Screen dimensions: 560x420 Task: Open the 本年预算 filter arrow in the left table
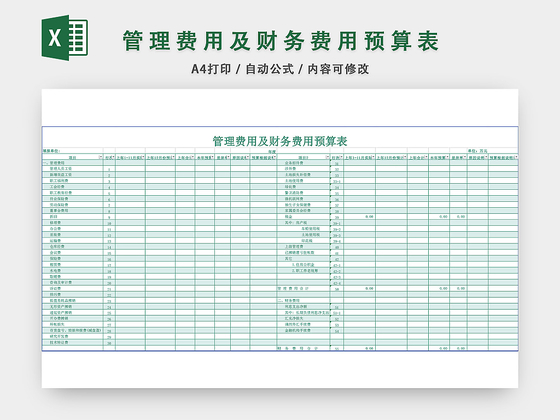(212, 158)
